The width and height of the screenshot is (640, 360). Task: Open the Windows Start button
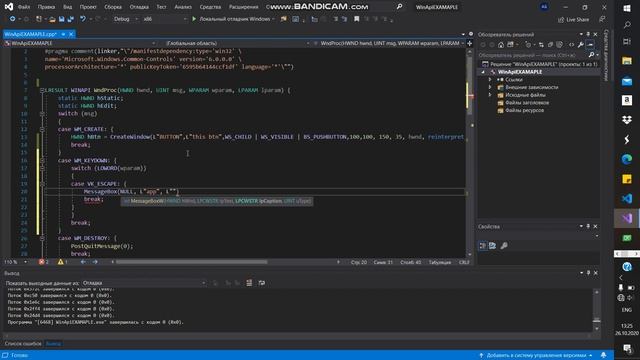pyautogui.click(x=627, y=8)
